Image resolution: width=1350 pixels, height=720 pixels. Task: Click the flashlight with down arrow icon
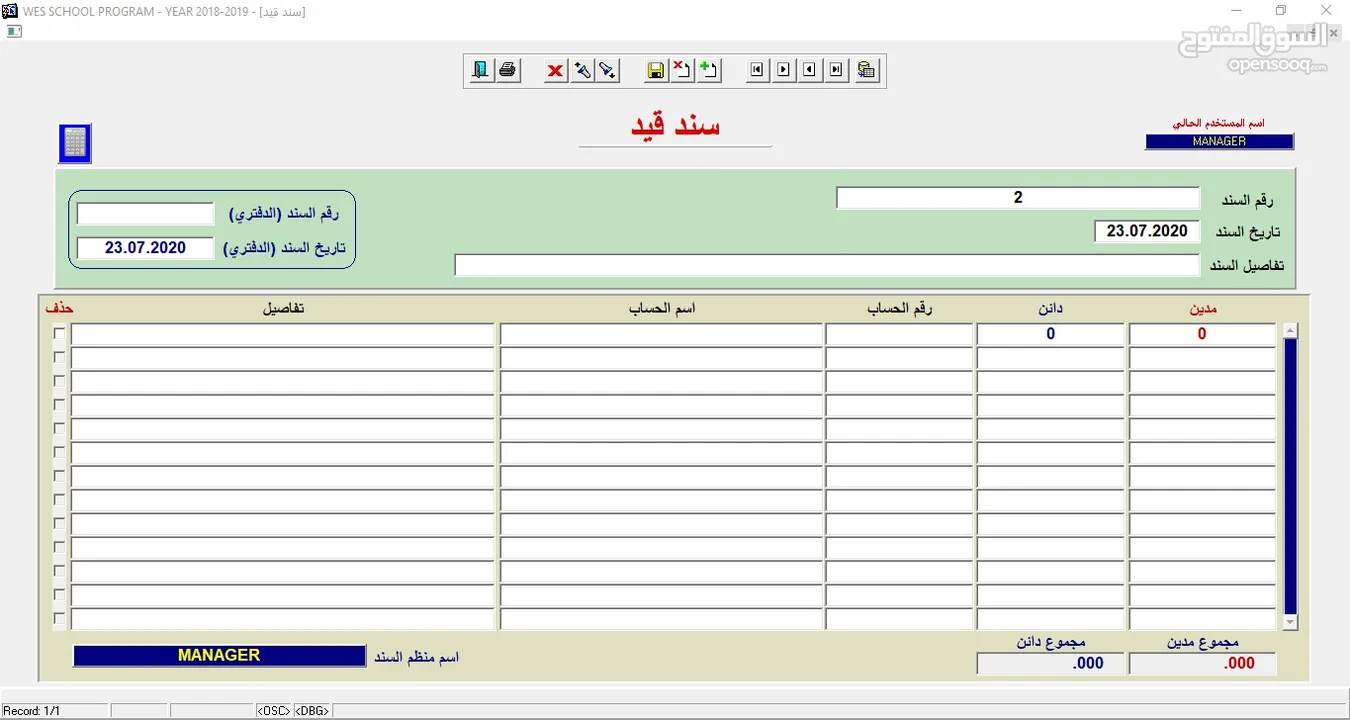(607, 70)
